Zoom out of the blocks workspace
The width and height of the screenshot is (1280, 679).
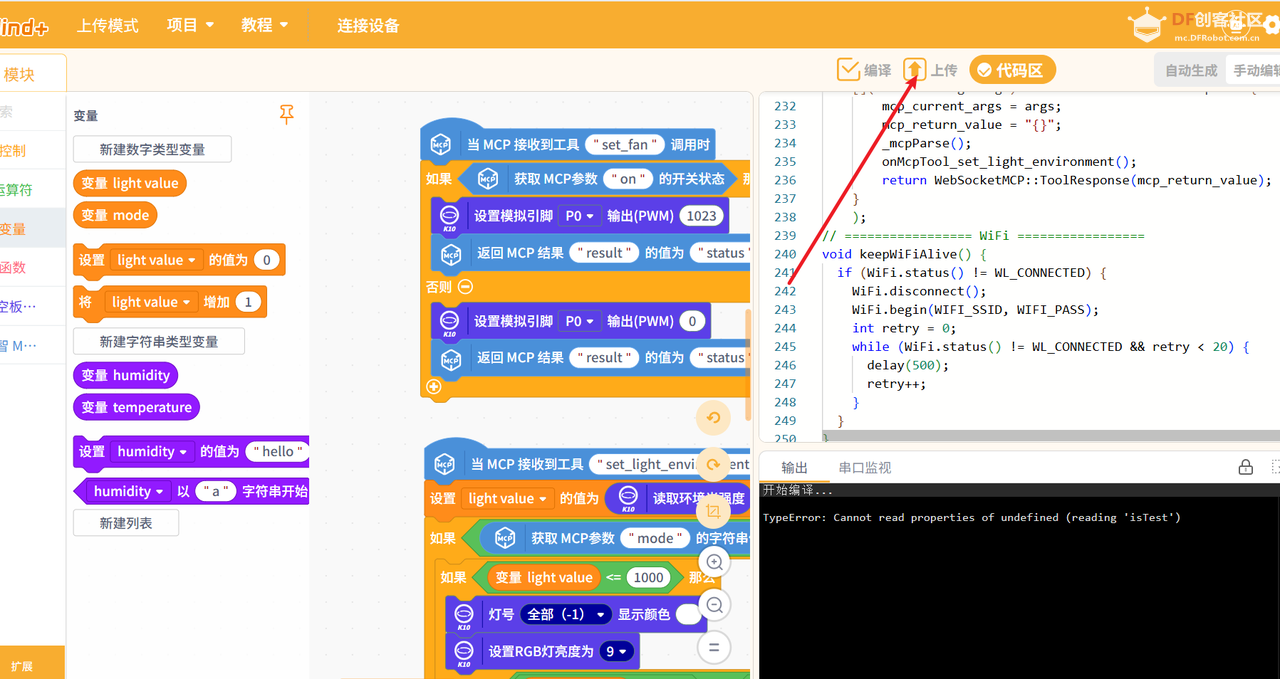point(714,604)
